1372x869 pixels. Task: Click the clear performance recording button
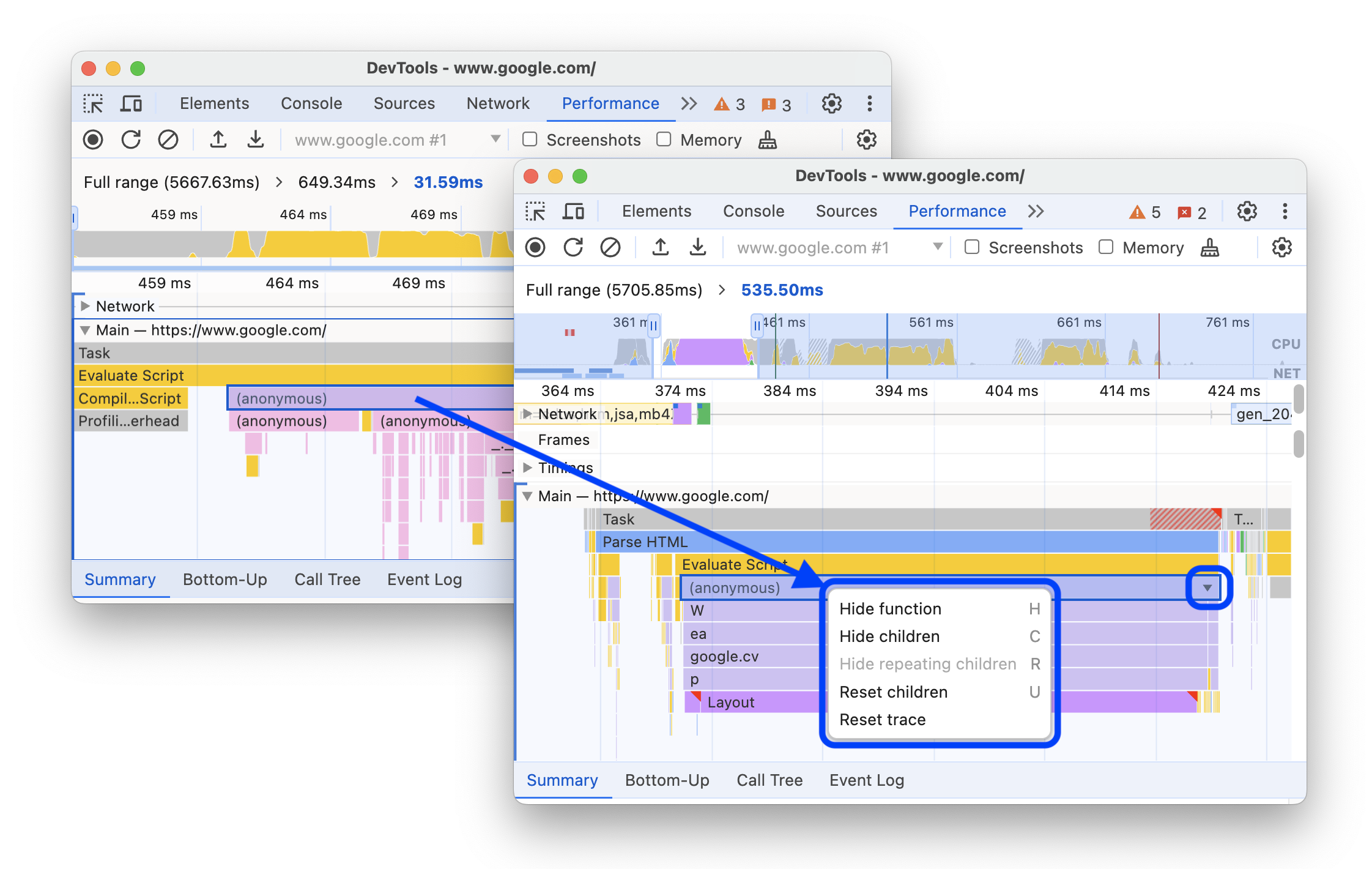click(x=611, y=248)
